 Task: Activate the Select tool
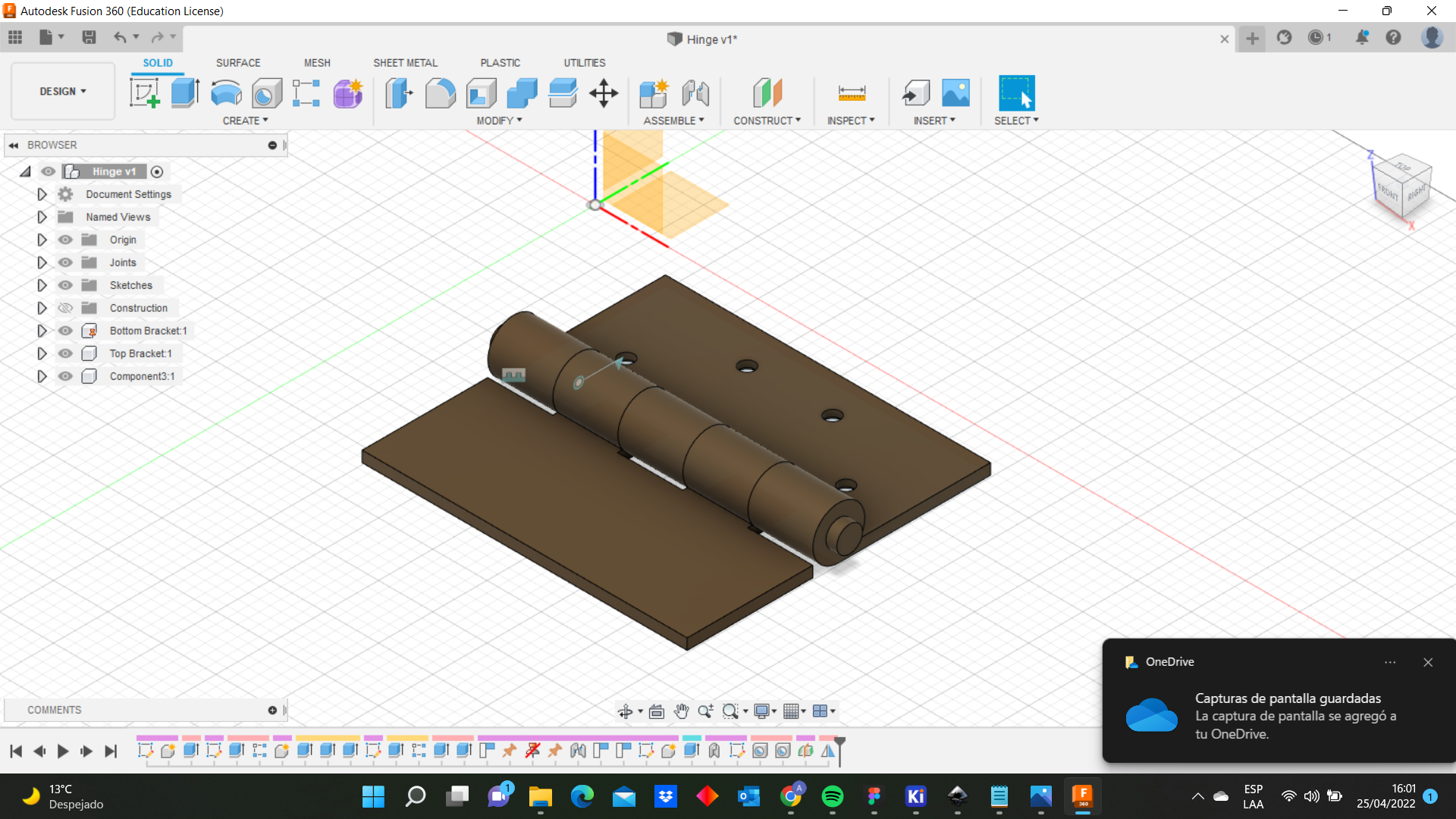click(1016, 93)
